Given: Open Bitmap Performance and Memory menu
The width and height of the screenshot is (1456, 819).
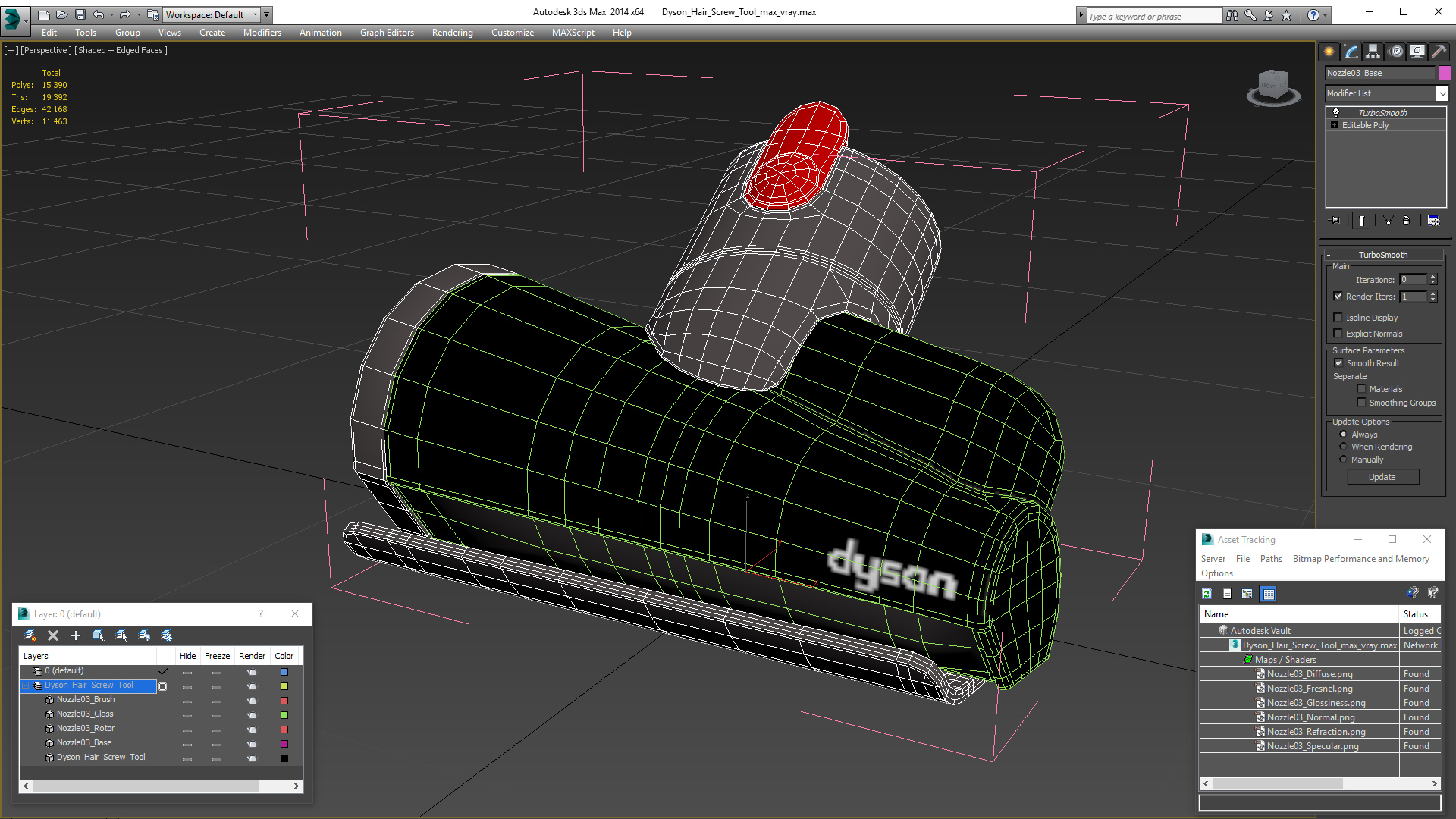Looking at the screenshot, I should point(1360,559).
